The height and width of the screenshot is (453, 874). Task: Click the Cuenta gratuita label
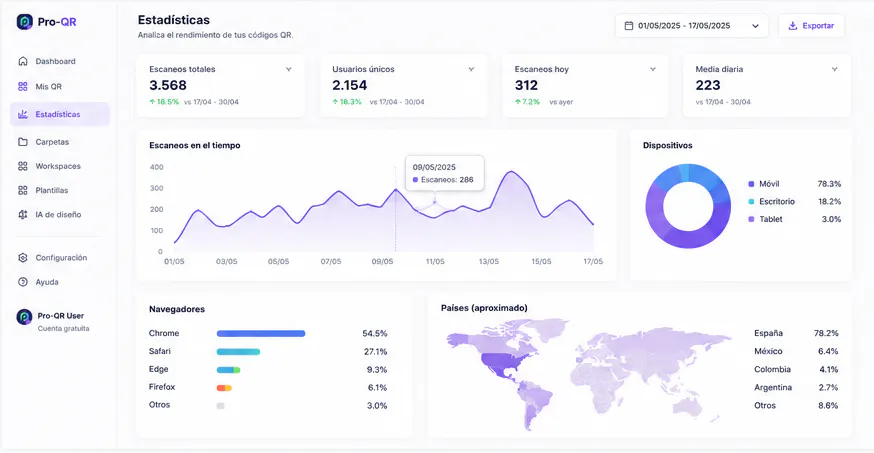tap(64, 329)
